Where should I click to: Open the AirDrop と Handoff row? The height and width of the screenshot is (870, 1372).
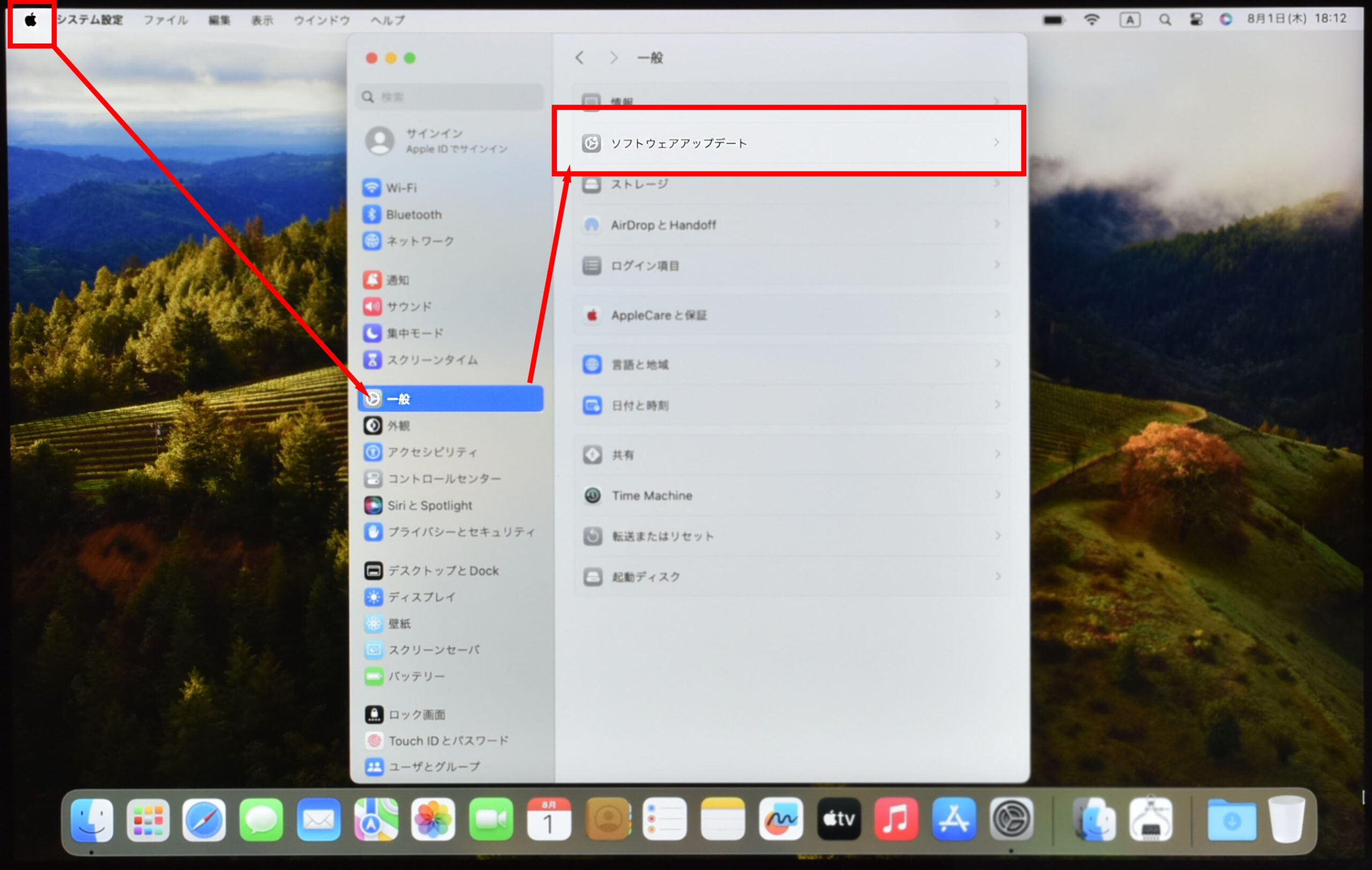(x=791, y=225)
